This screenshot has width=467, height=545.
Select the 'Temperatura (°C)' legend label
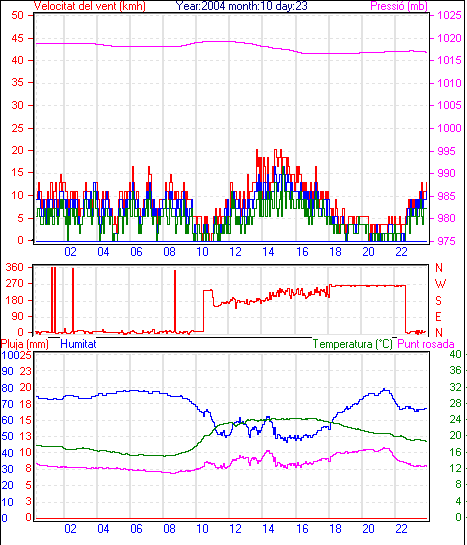[352, 344]
